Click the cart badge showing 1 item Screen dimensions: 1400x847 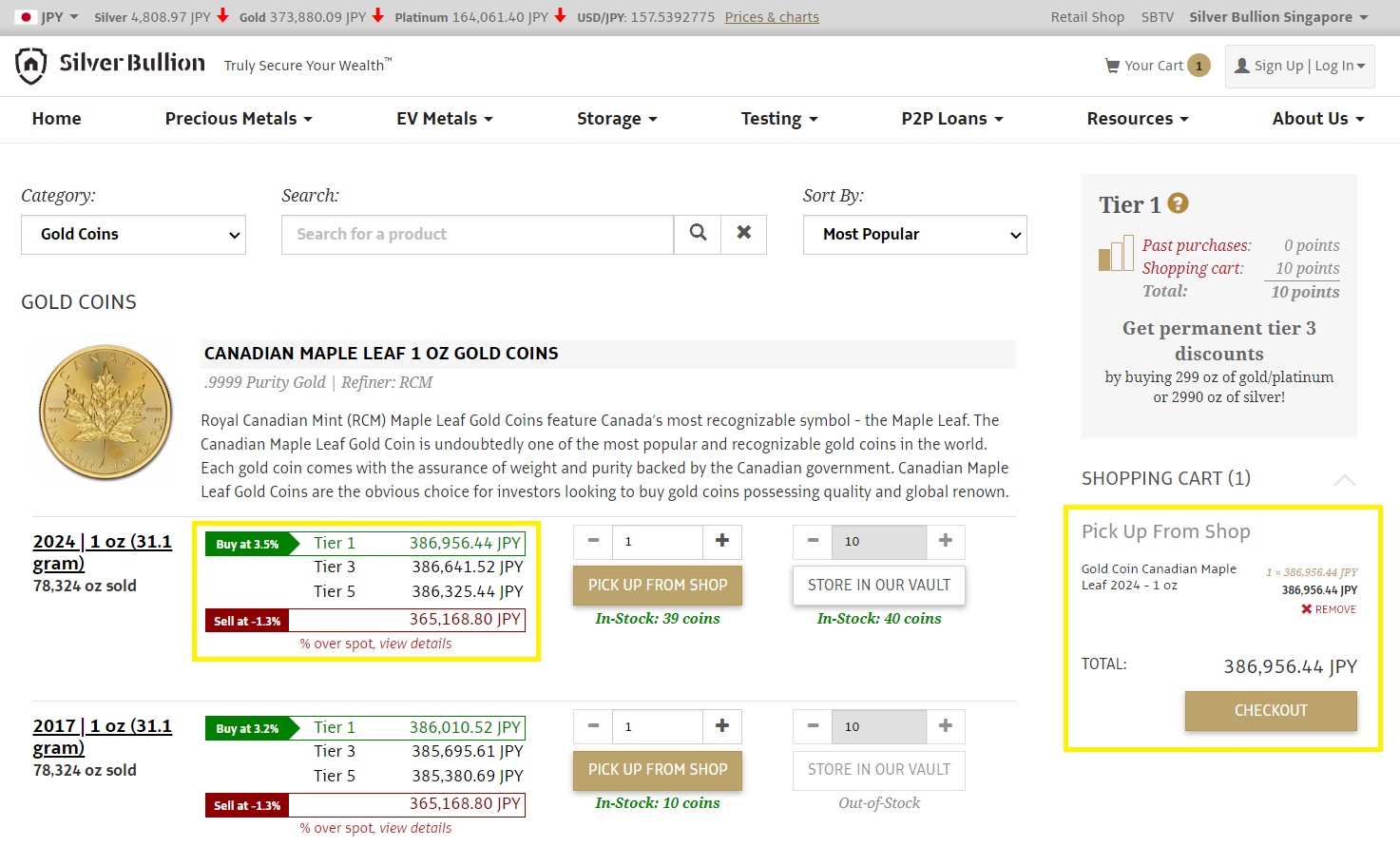[x=1199, y=66]
